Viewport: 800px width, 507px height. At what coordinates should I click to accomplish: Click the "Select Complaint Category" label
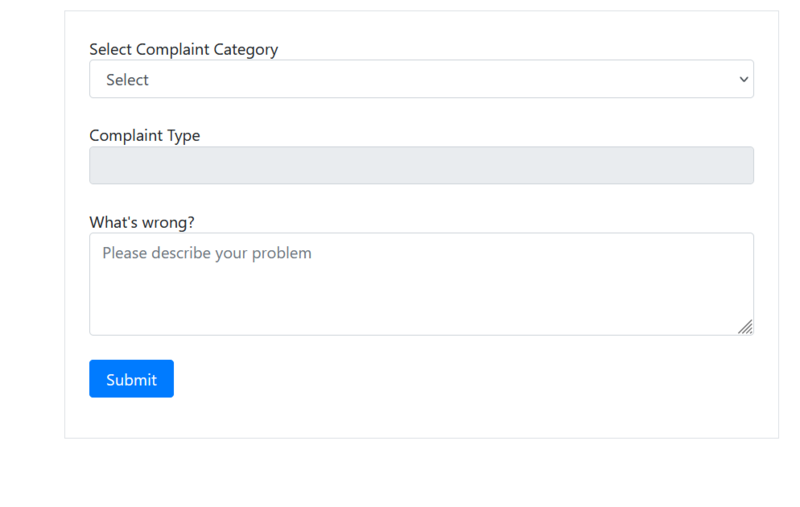[183, 49]
